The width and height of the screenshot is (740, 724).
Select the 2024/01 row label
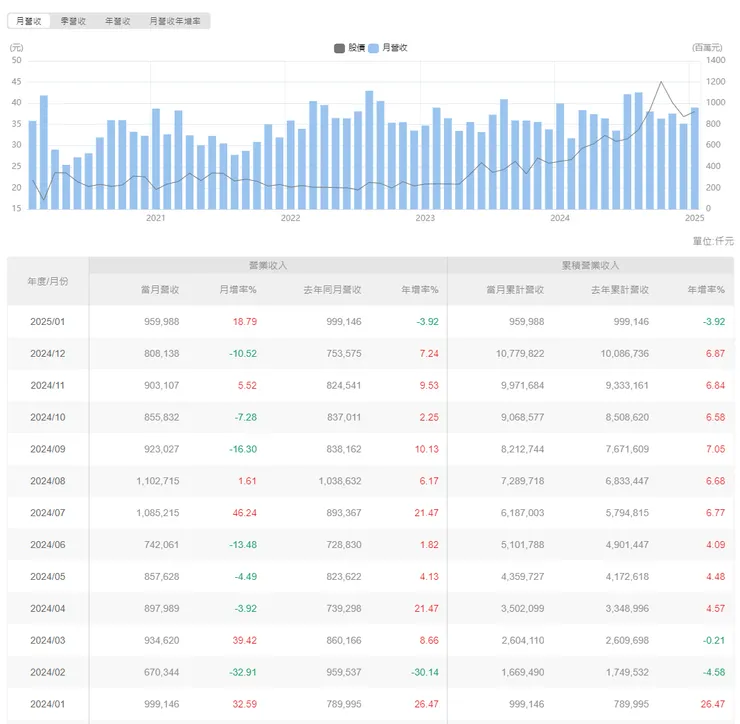48,704
